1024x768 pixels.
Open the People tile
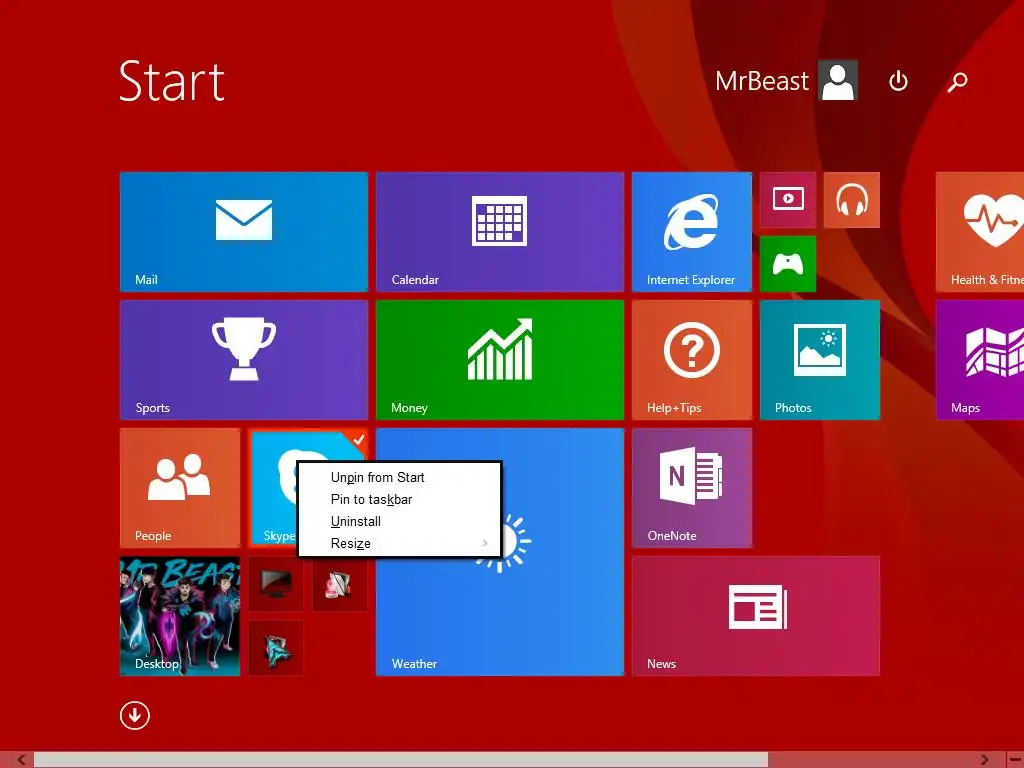tap(180, 488)
